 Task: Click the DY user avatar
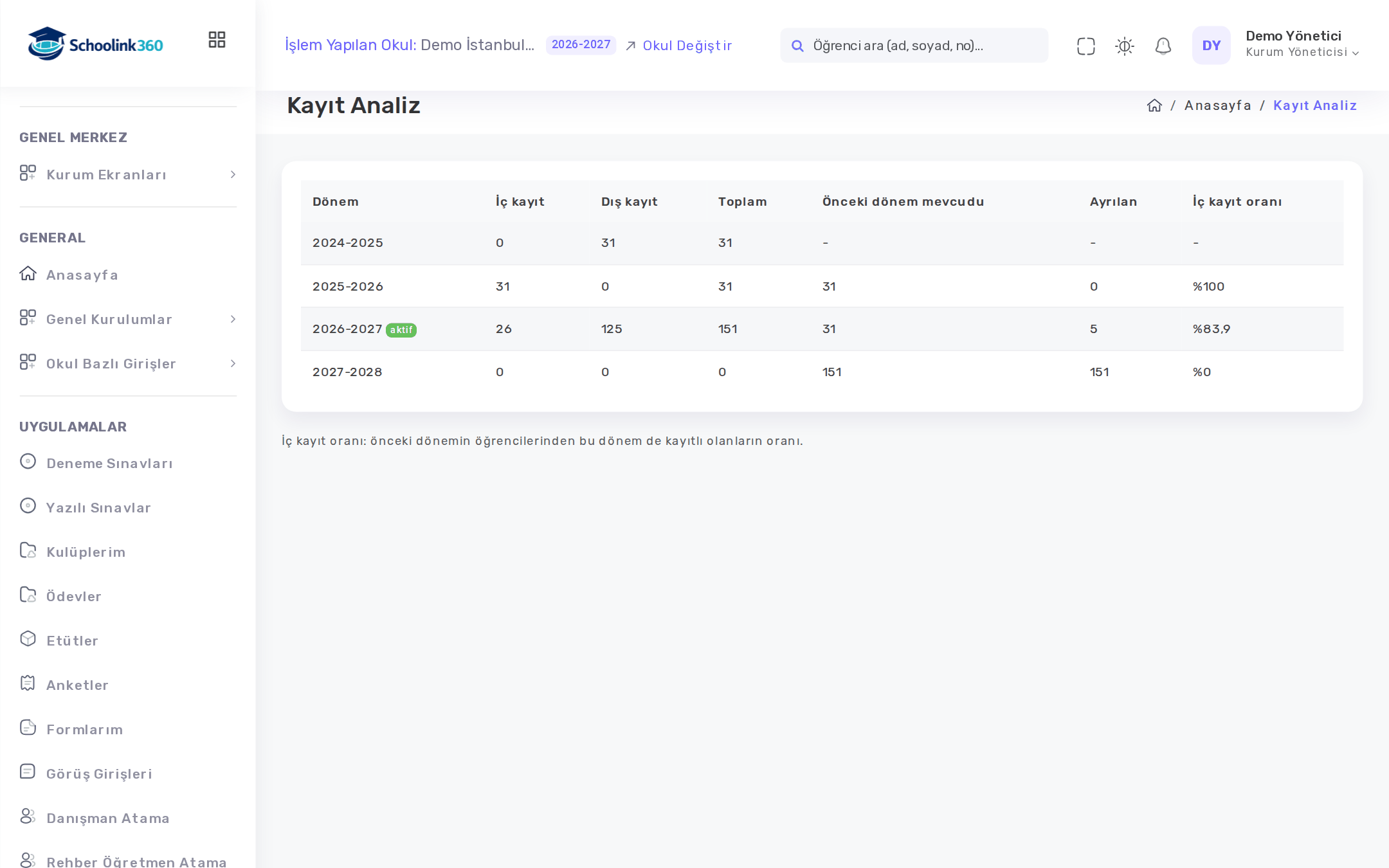tap(1211, 45)
